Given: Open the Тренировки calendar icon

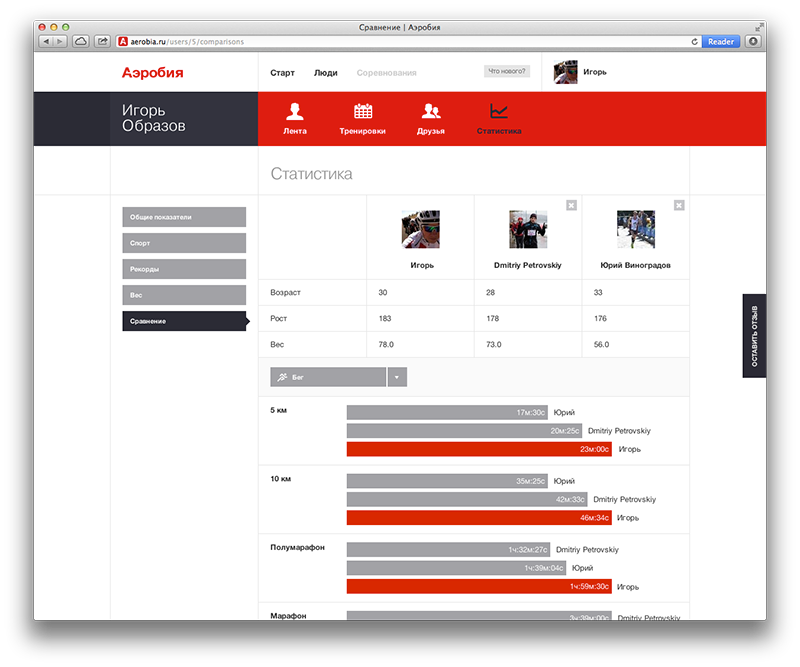Looking at the screenshot, I should (x=363, y=111).
